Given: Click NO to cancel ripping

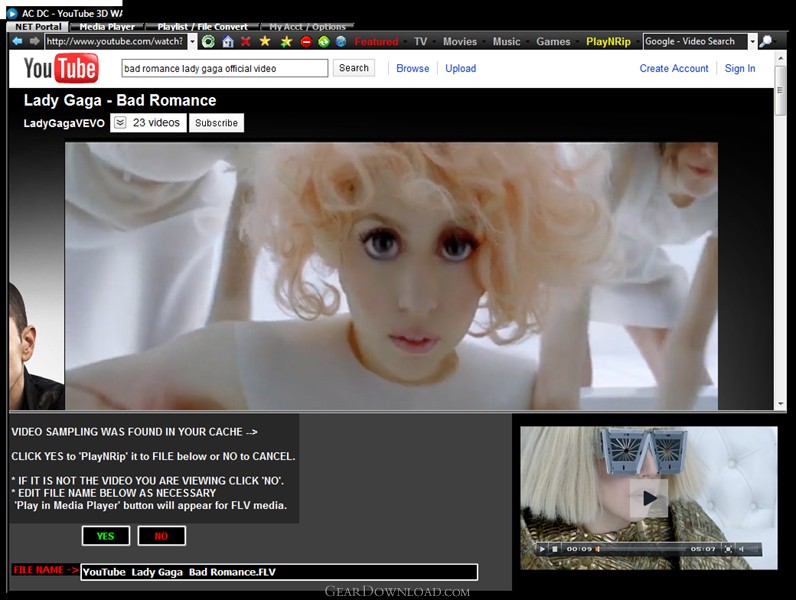Looking at the screenshot, I should pyautogui.click(x=161, y=536).
